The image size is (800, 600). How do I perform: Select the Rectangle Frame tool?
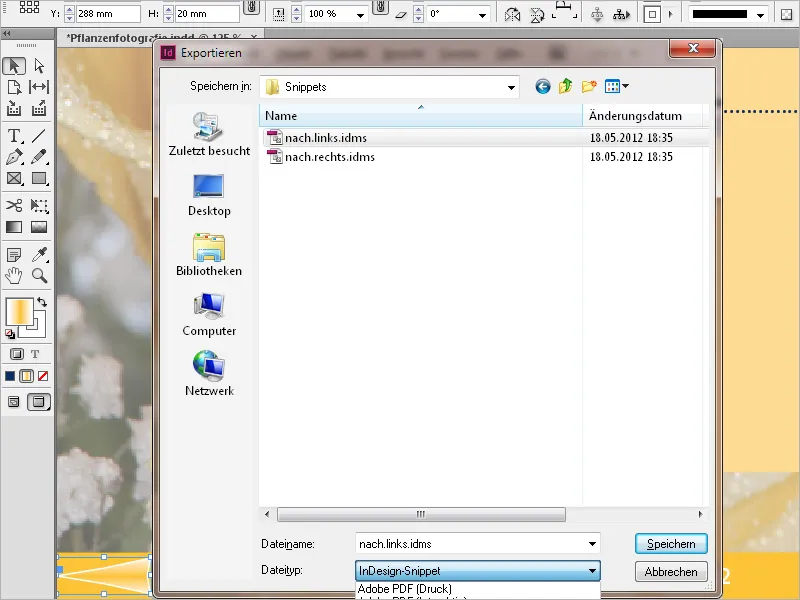coord(14,178)
